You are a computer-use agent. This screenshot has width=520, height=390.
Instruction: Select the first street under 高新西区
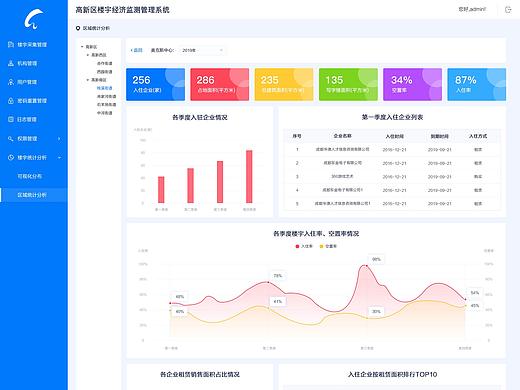[104, 63]
